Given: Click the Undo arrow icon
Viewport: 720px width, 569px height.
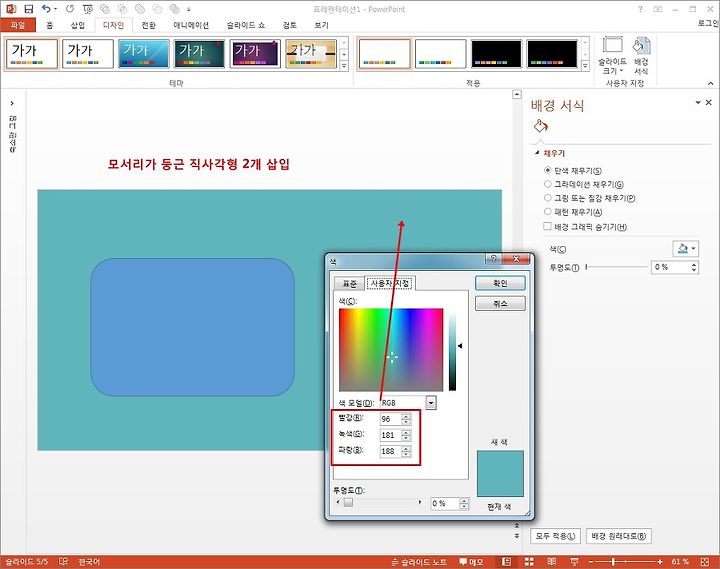Looking at the screenshot, I should [46, 8].
